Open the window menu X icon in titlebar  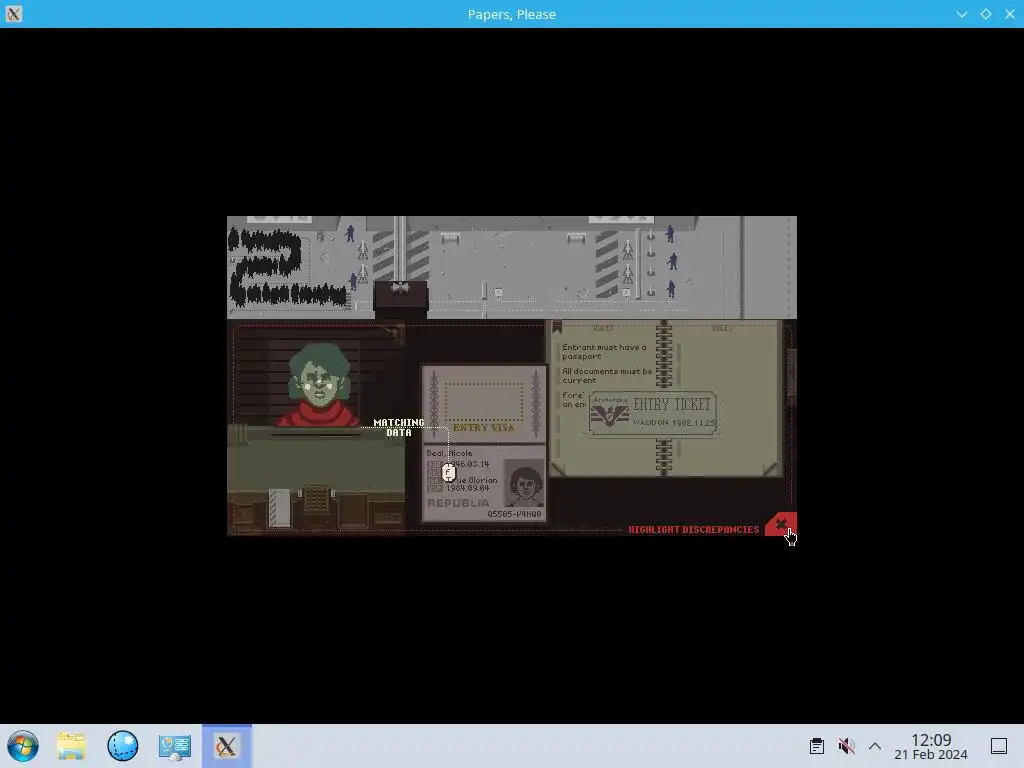pyautogui.click(x=14, y=14)
